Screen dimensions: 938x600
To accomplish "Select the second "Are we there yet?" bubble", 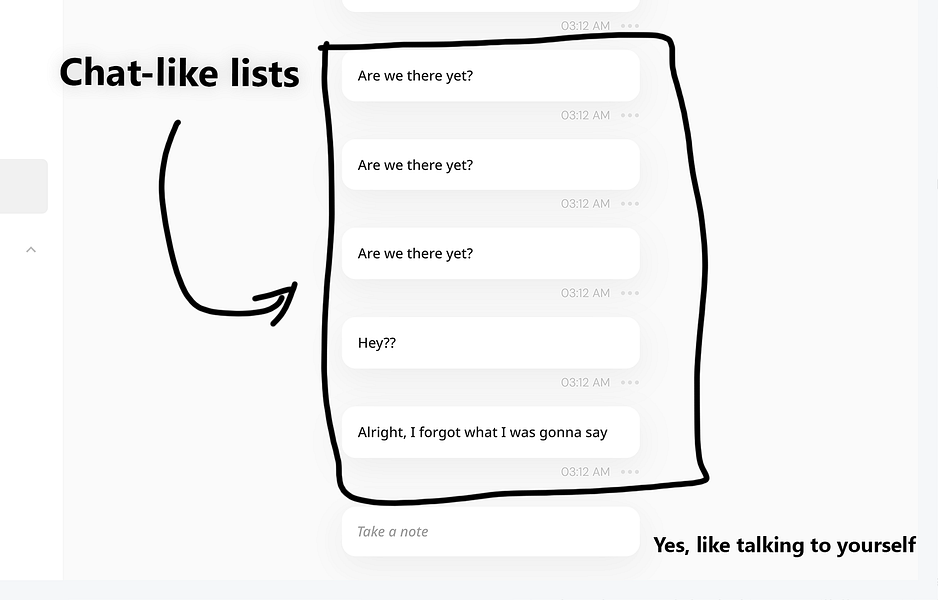I will tap(490, 165).
